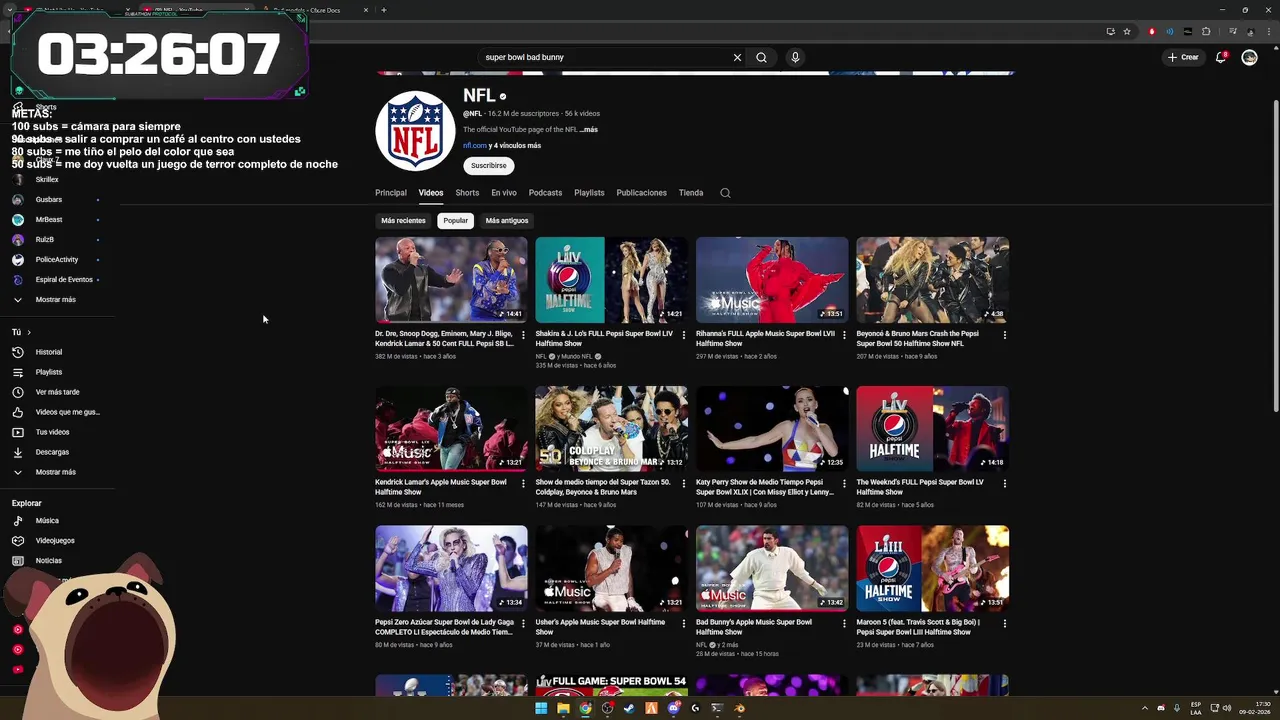
Task: Bookmark this page with the star icon
Action: click(1127, 31)
